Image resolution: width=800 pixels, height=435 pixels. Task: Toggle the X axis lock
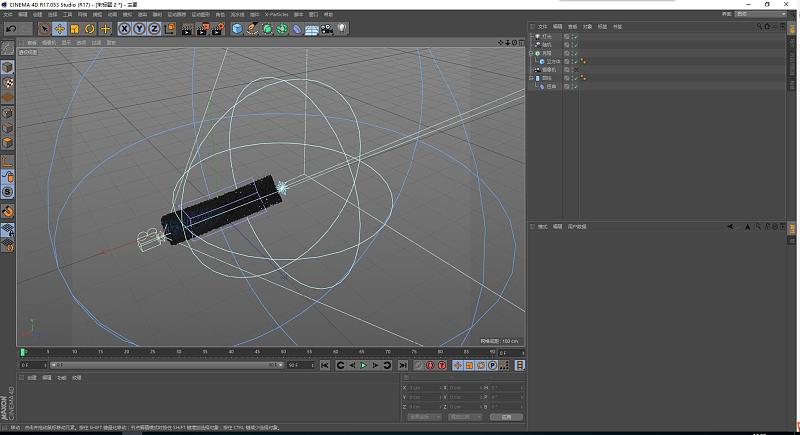pyautogui.click(x=125, y=29)
